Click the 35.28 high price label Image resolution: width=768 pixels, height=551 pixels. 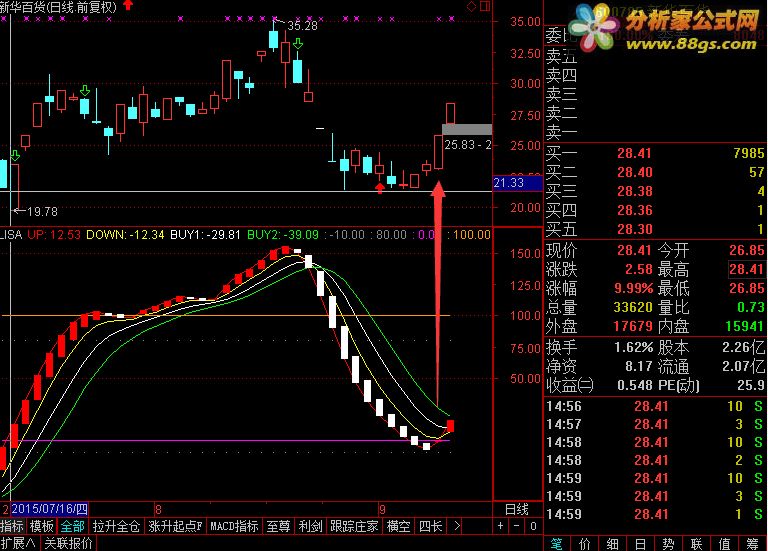coord(302,25)
